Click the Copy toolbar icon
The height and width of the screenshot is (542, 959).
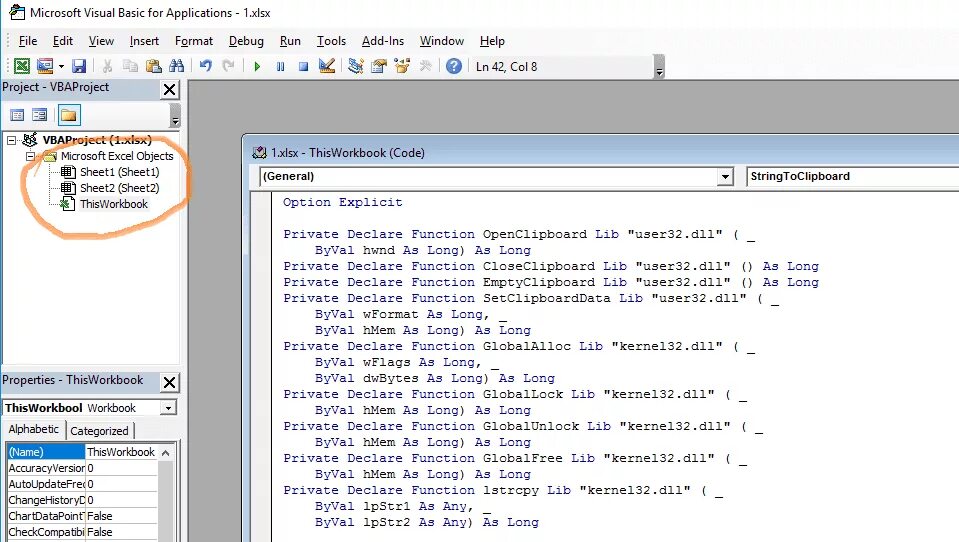130,66
